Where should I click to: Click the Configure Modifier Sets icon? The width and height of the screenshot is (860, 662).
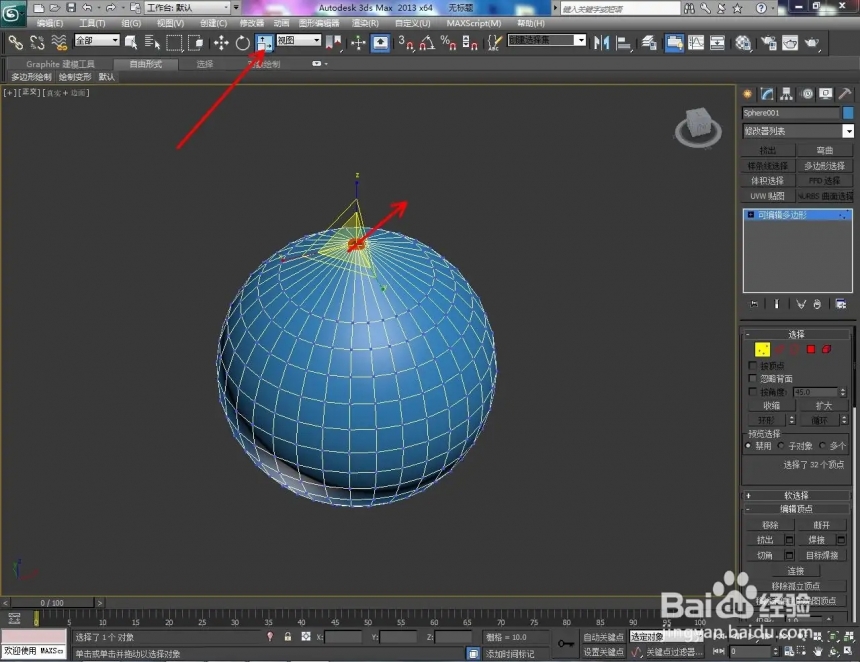[x=840, y=304]
